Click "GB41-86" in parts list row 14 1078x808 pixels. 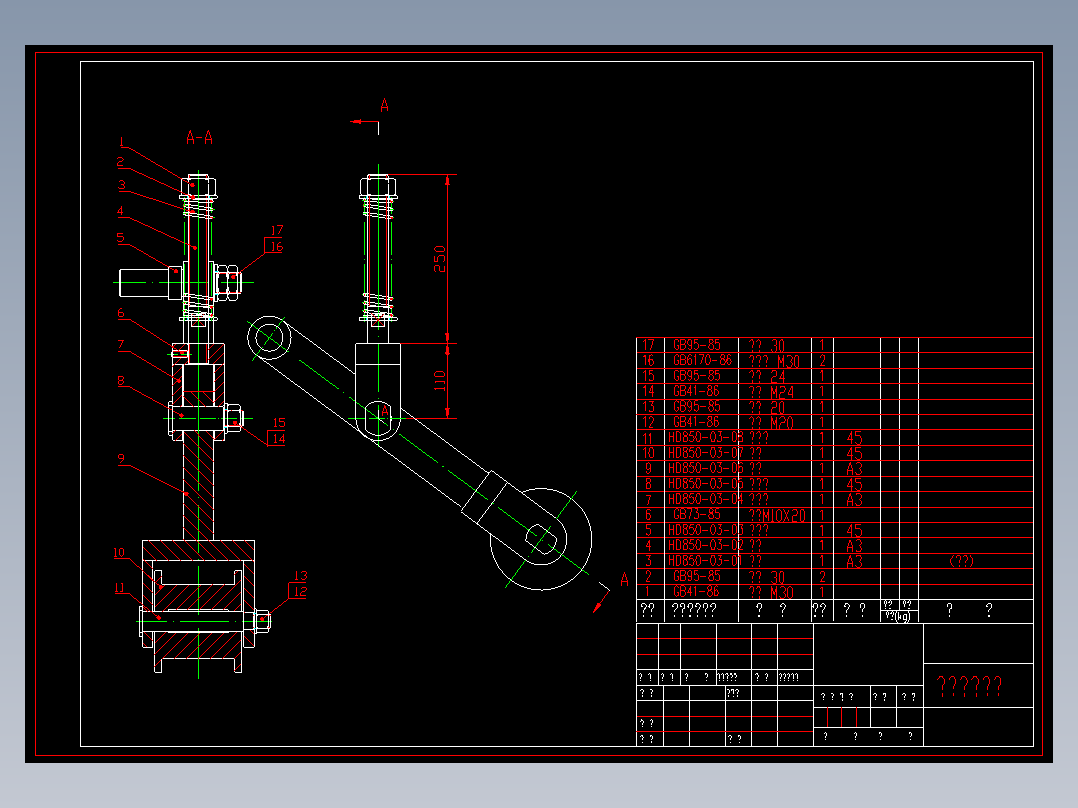click(696, 391)
